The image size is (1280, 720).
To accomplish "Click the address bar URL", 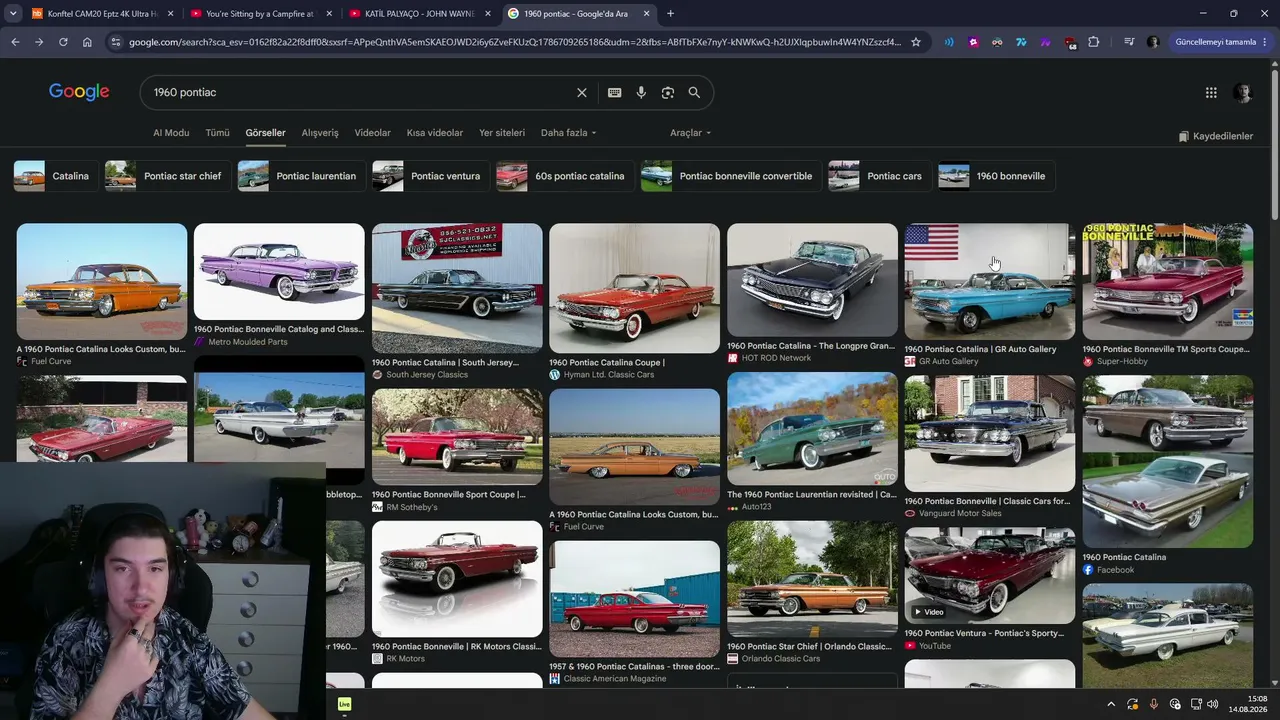I will tap(515, 42).
